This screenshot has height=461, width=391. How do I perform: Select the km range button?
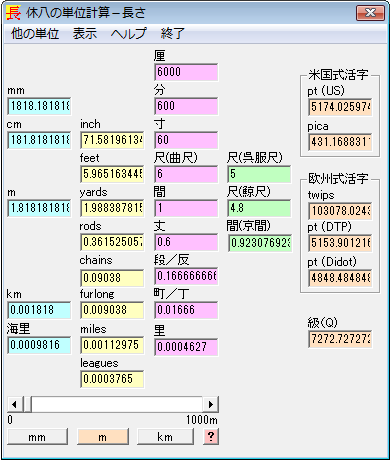[165, 437]
